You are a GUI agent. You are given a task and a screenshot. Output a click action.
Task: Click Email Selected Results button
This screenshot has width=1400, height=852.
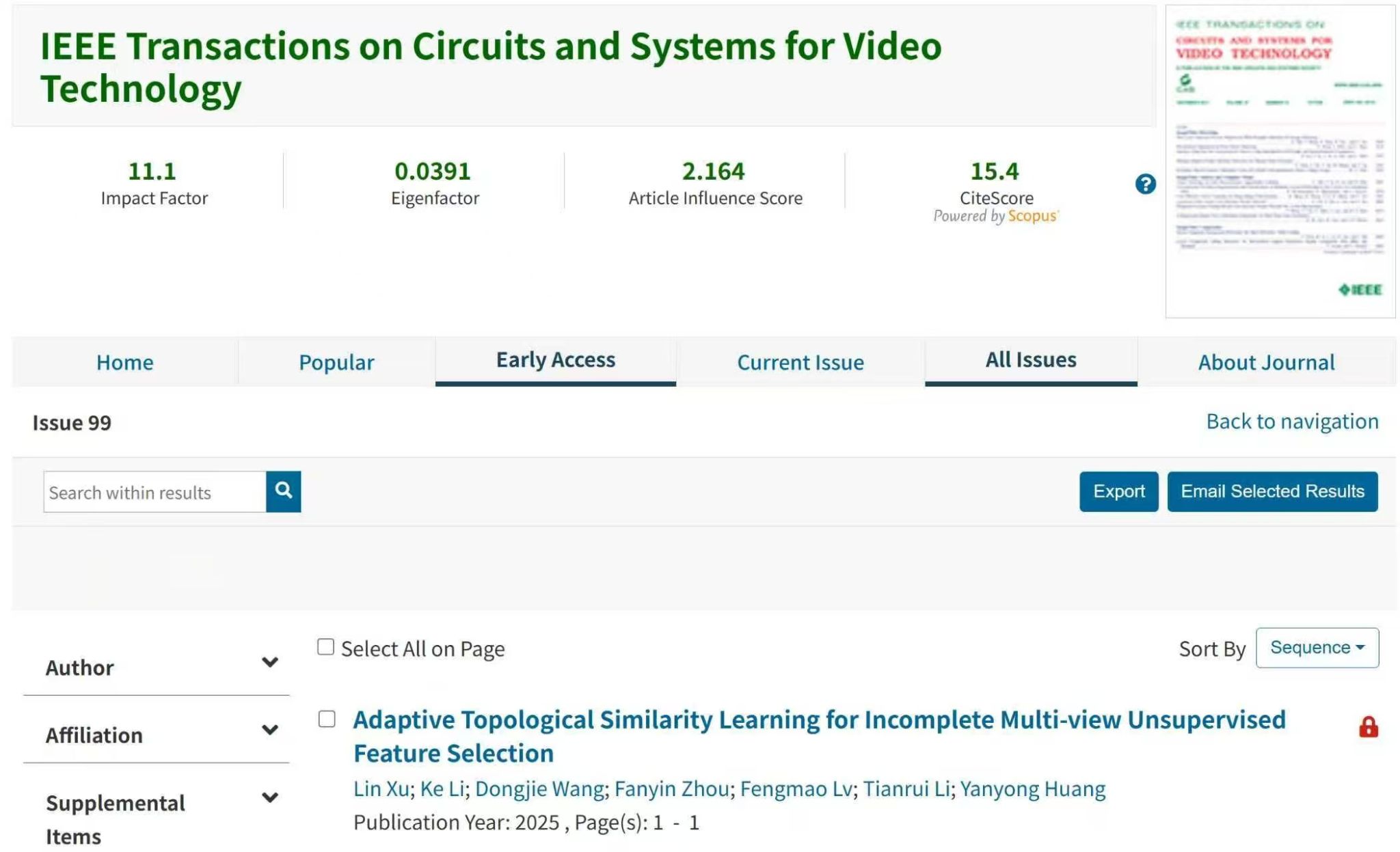tap(1271, 491)
